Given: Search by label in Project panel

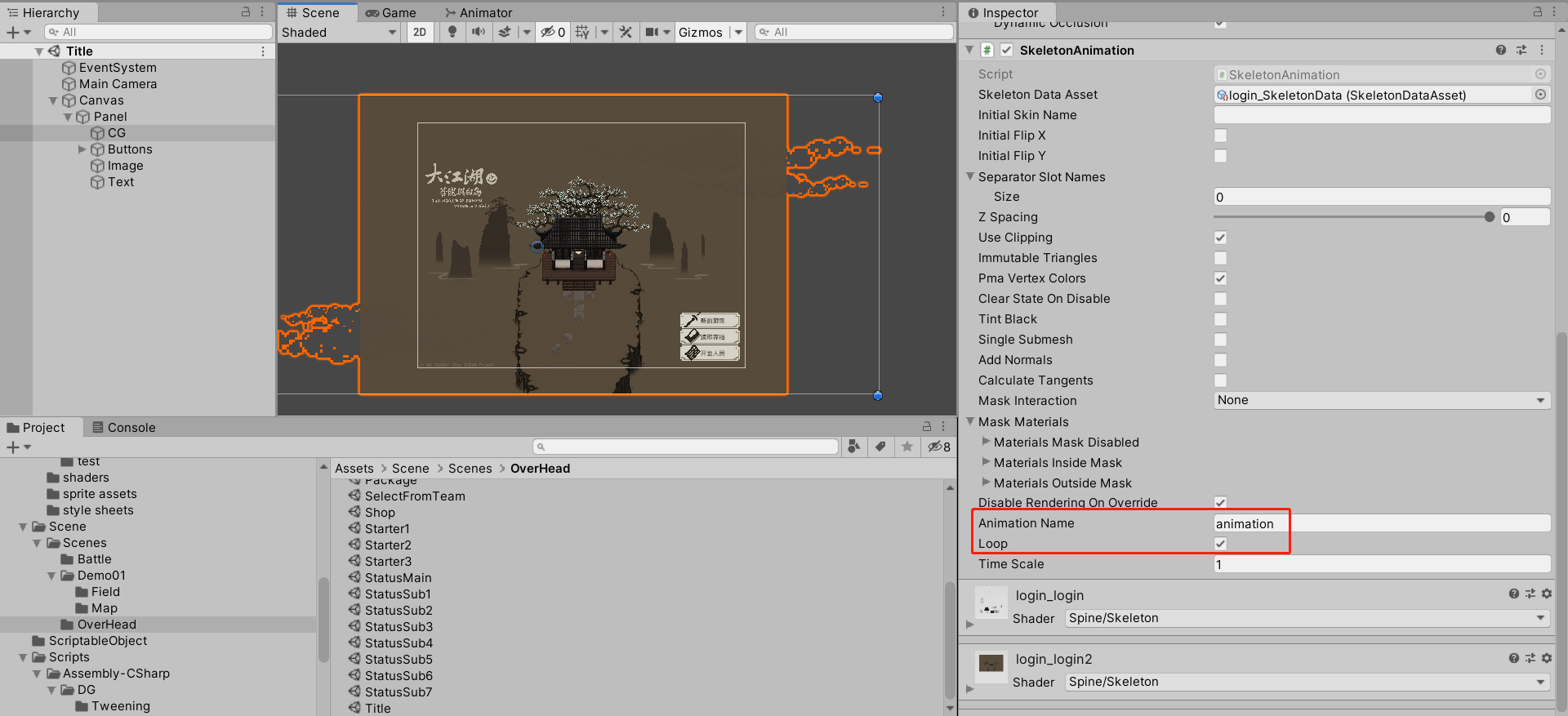Looking at the screenshot, I should (x=880, y=447).
